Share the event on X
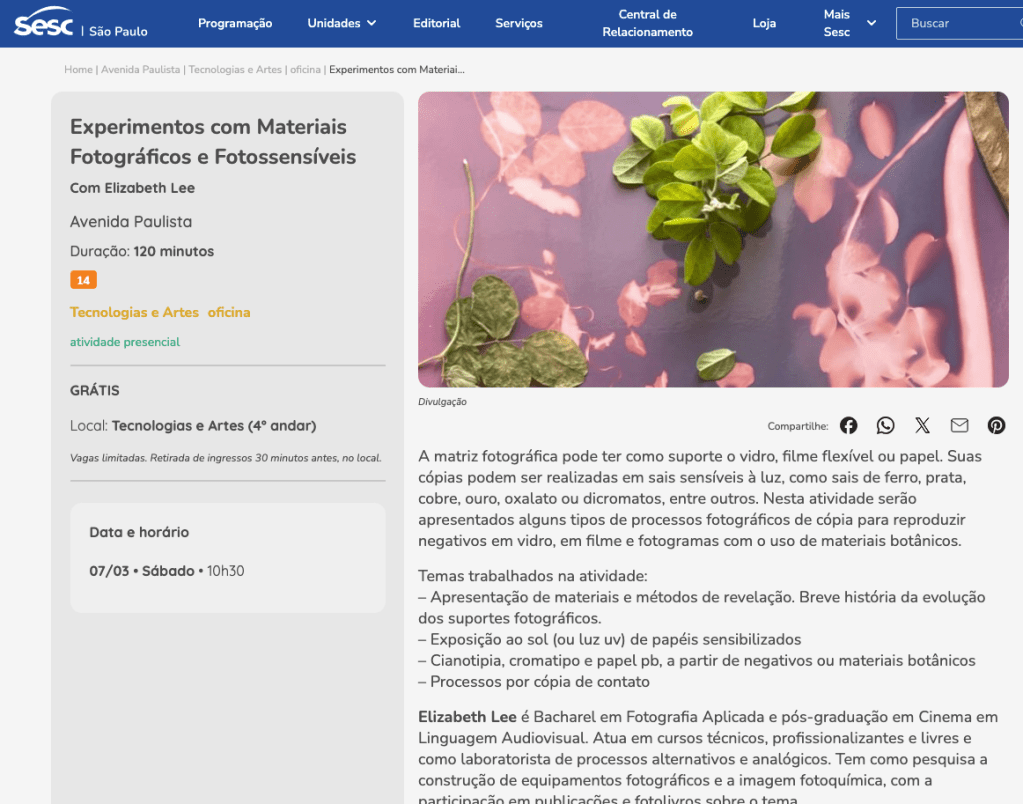 pyautogui.click(x=922, y=425)
